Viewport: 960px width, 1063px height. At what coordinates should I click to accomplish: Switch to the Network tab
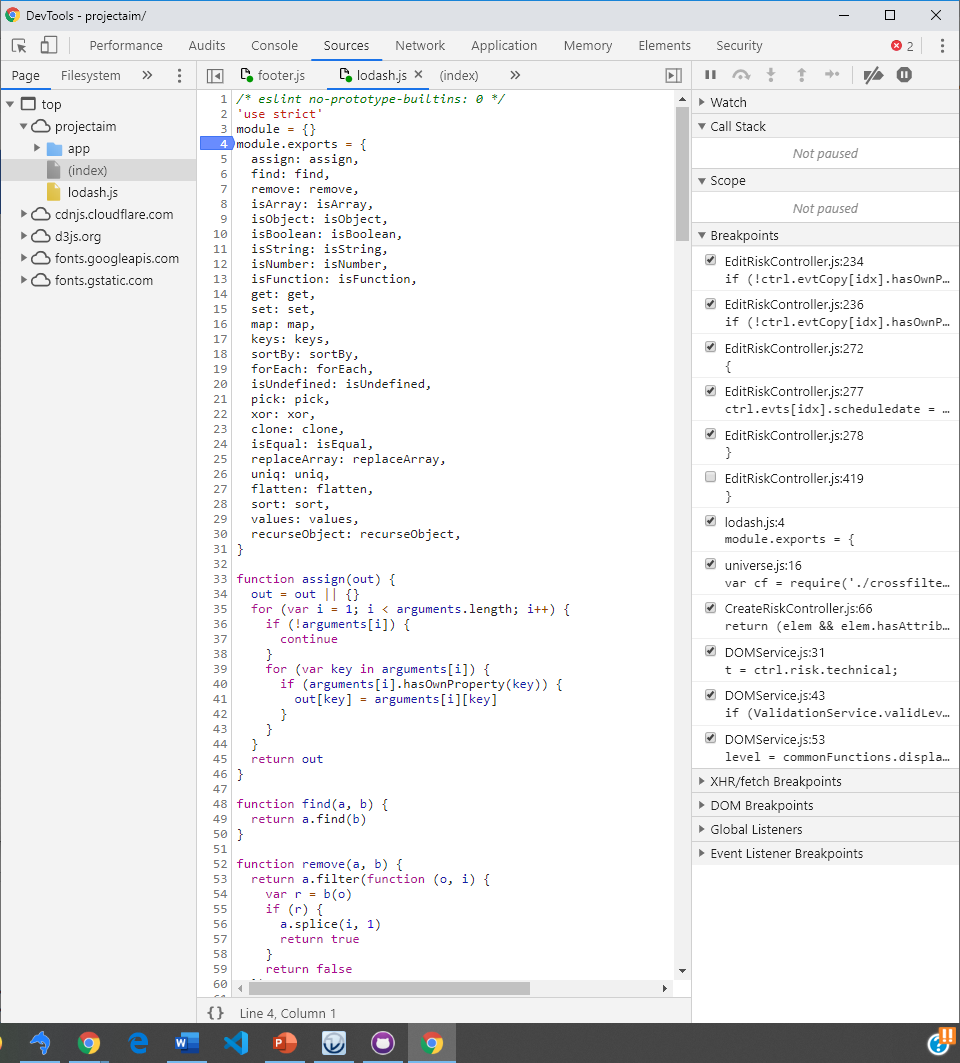click(x=420, y=45)
